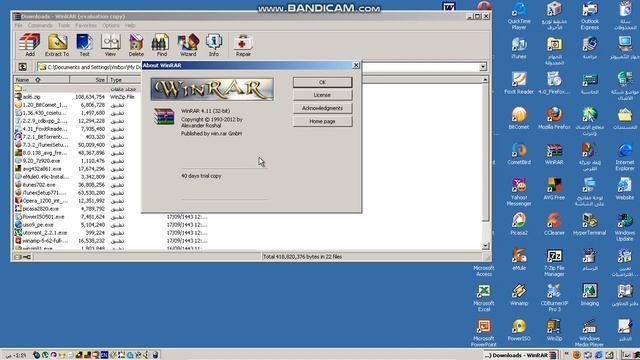Click the Find binoculars icon
This screenshot has height=360, width=640.
[x=162, y=45]
